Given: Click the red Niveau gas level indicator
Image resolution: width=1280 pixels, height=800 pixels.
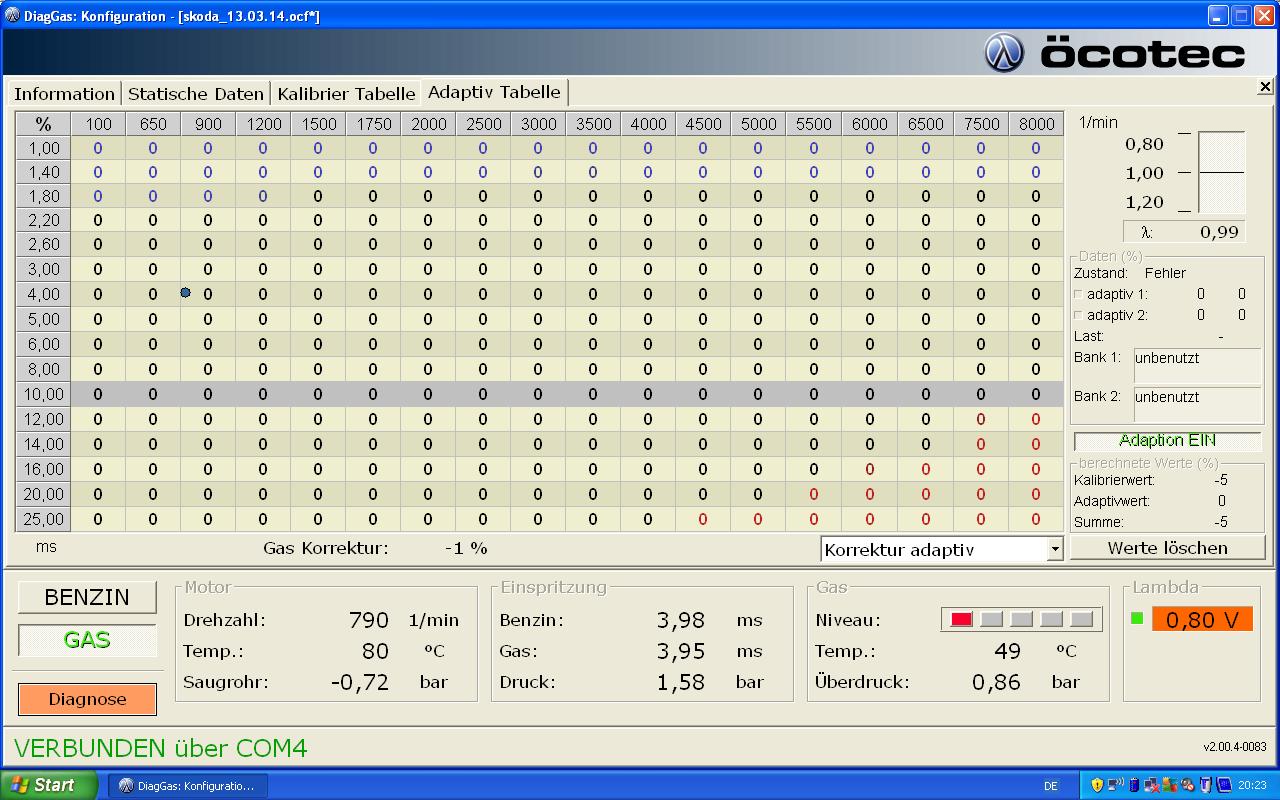Looking at the screenshot, I should (961, 620).
